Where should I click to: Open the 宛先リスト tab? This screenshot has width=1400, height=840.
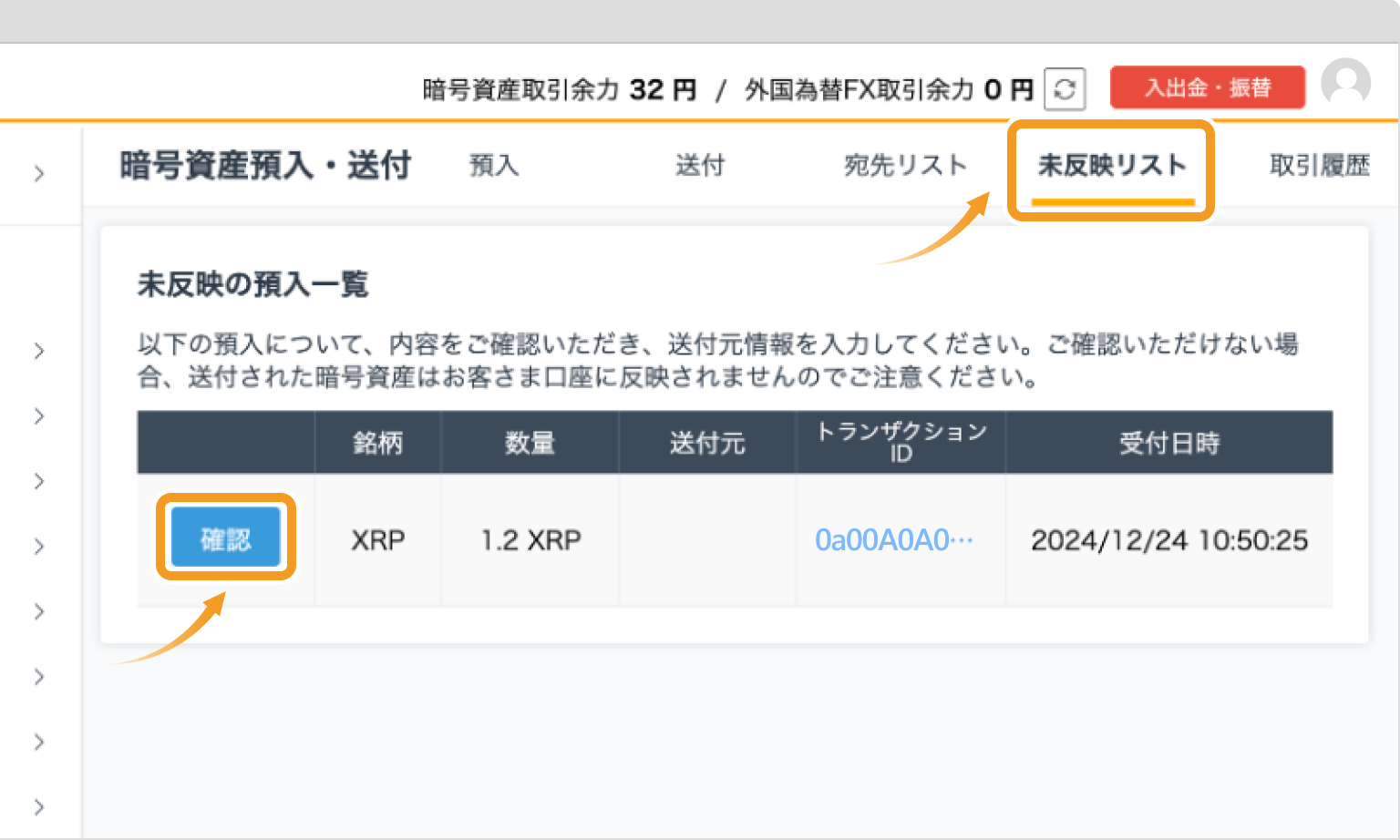905,165
